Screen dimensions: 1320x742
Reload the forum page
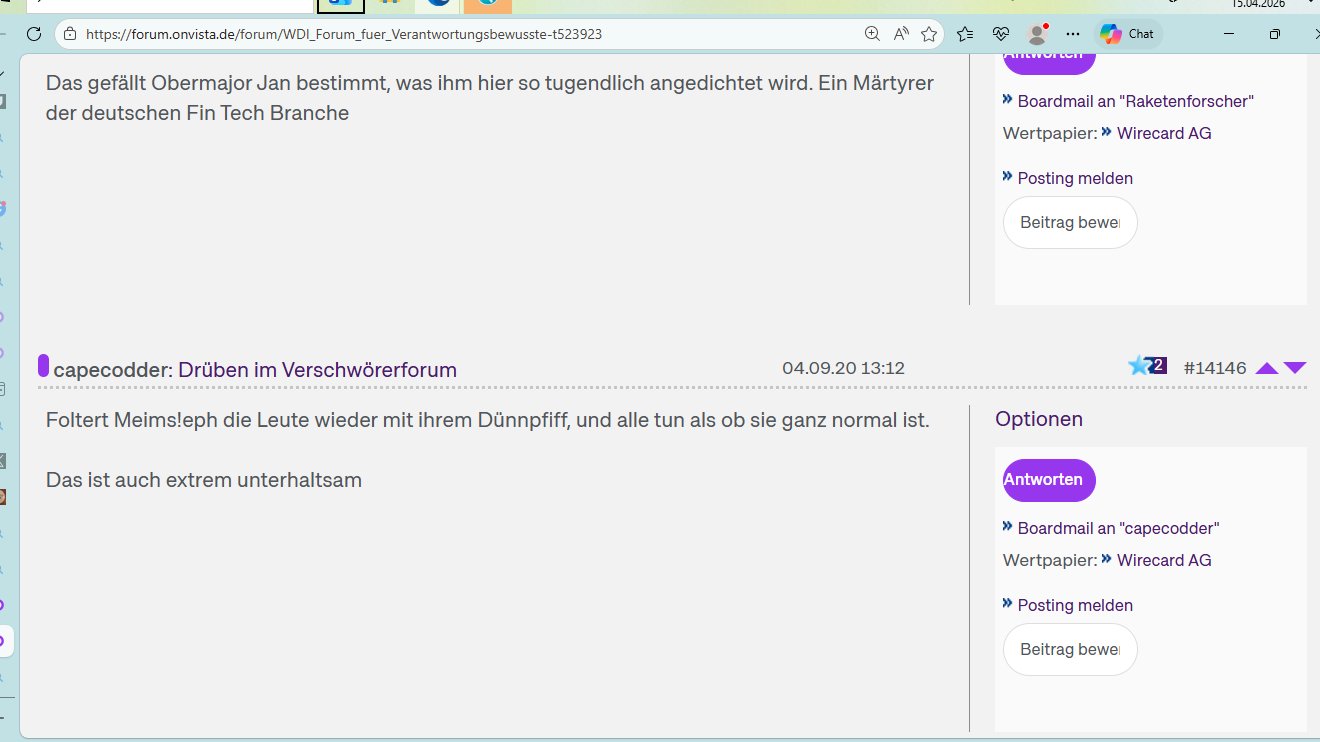[35, 33]
